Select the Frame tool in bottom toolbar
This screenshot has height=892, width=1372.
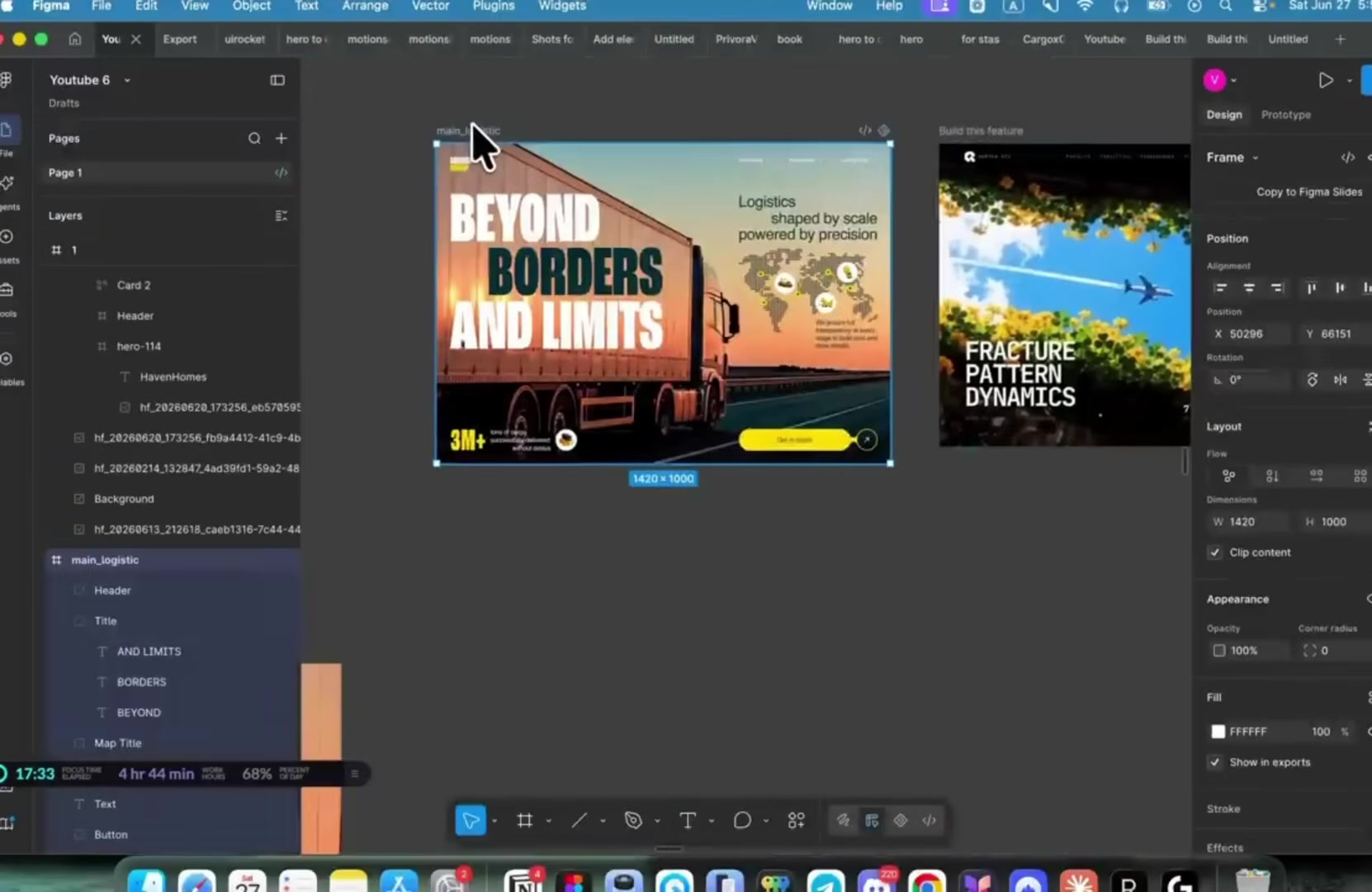(x=524, y=820)
